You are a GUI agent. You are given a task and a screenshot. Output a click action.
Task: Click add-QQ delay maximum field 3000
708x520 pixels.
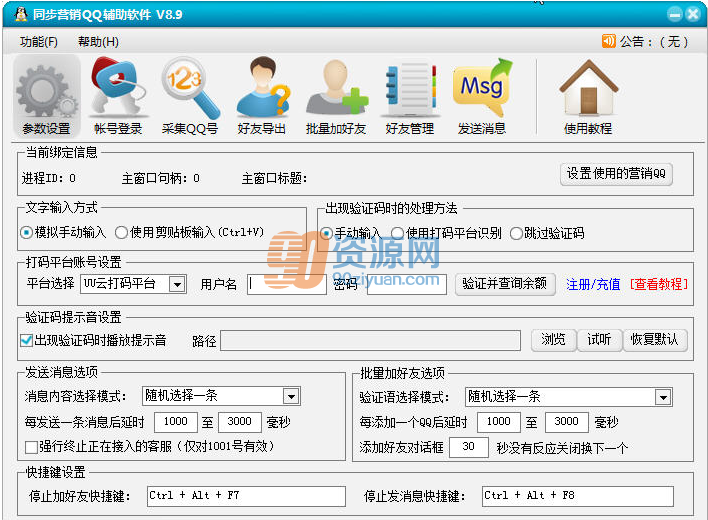[x=567, y=422]
